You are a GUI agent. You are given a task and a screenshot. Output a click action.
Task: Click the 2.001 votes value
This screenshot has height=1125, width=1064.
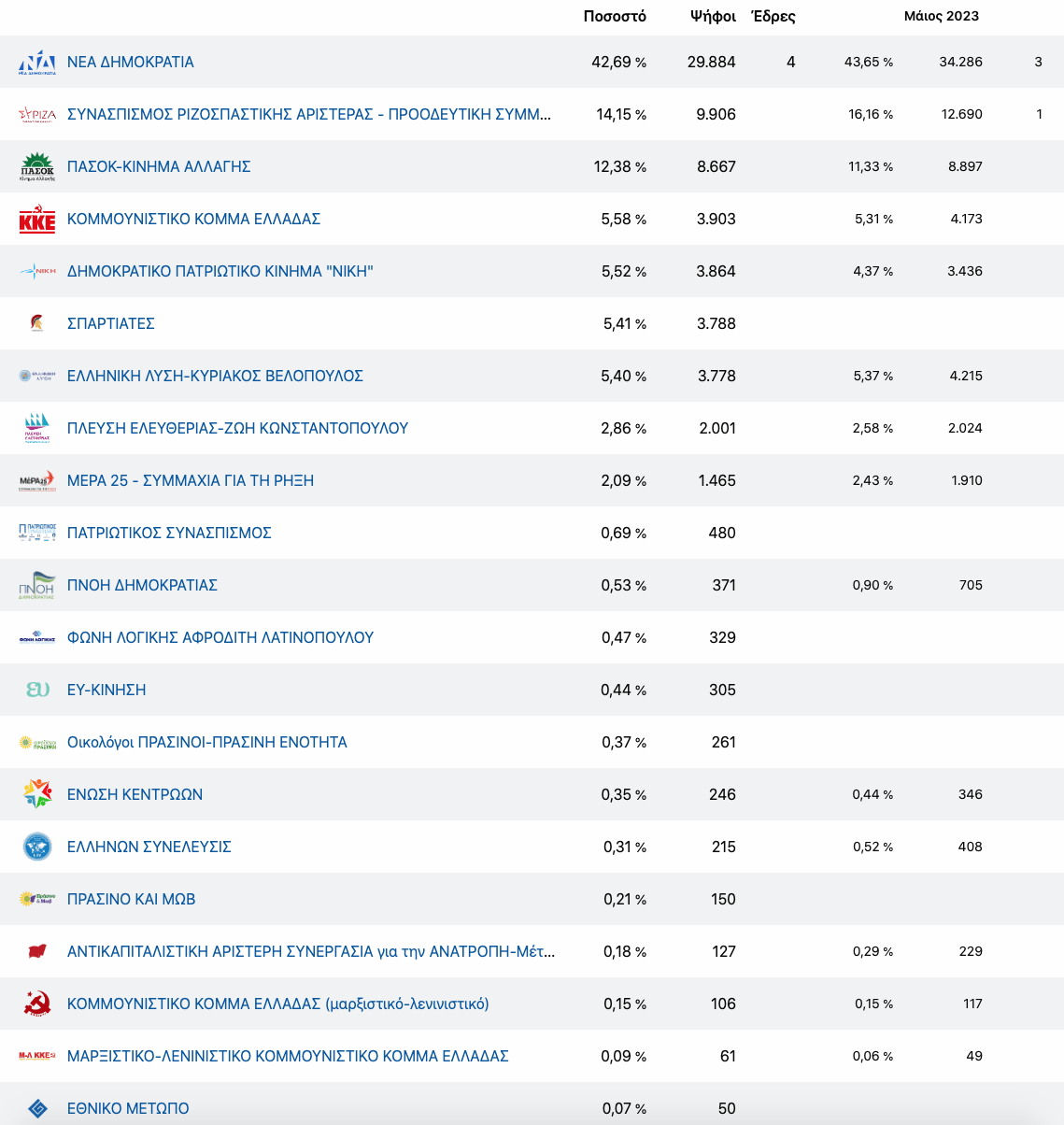click(717, 428)
